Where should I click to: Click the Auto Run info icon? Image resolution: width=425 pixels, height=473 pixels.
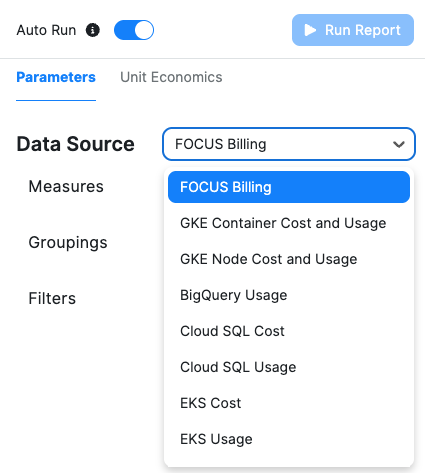click(x=93, y=30)
